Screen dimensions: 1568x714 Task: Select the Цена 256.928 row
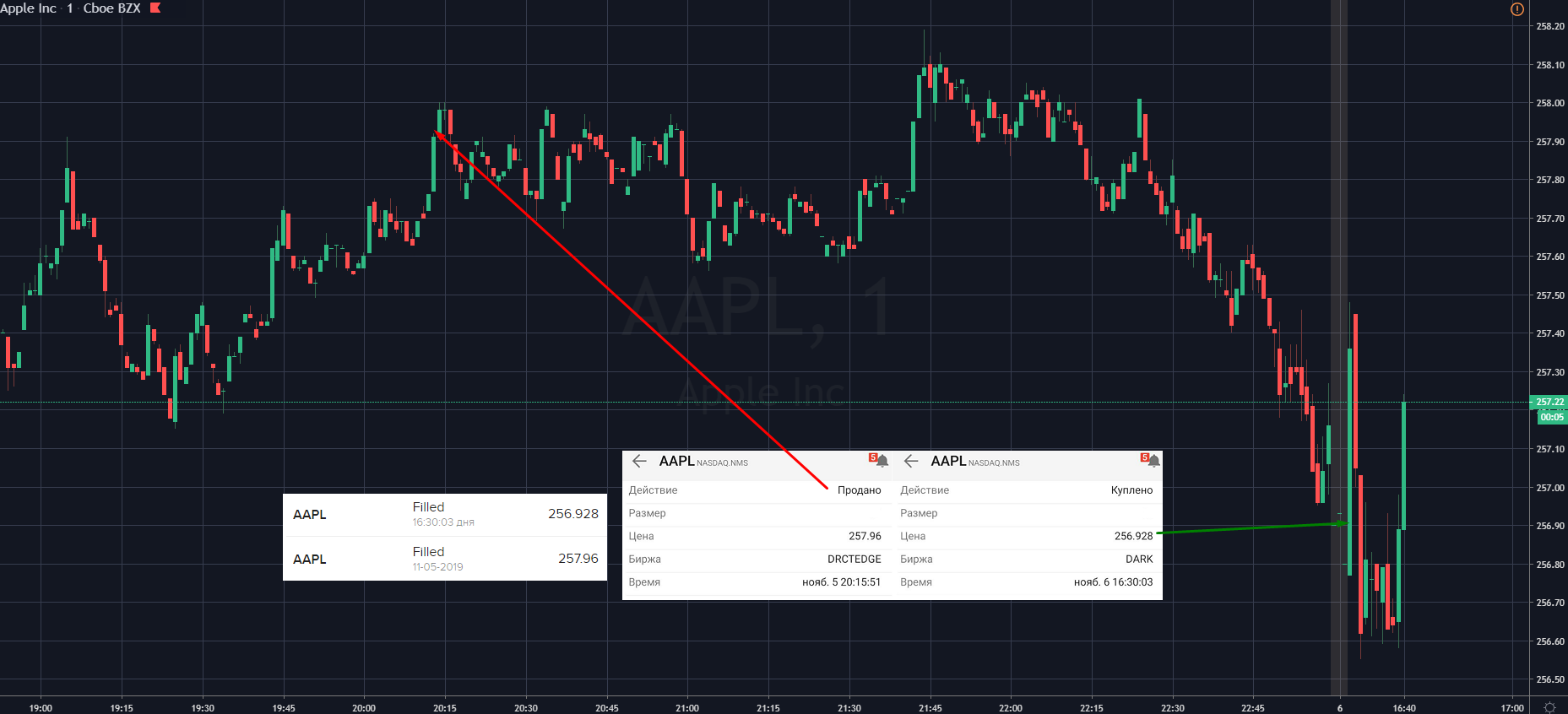[1027, 536]
